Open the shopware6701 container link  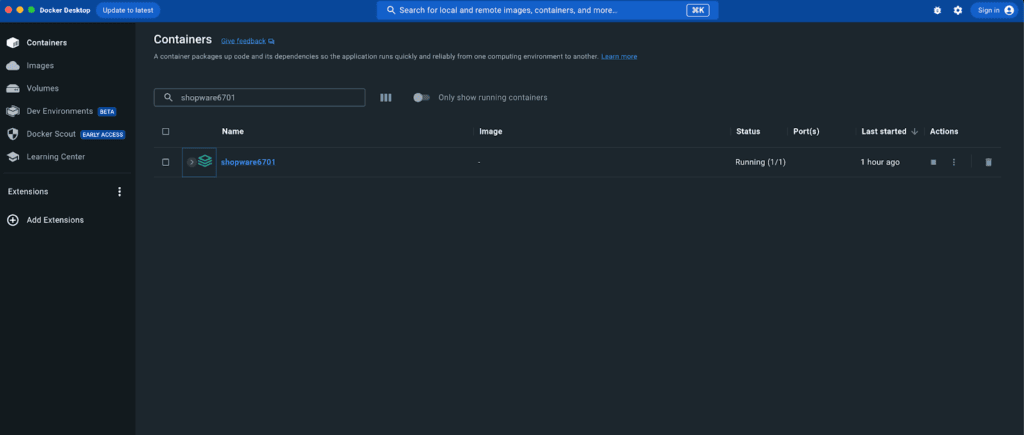(x=248, y=162)
